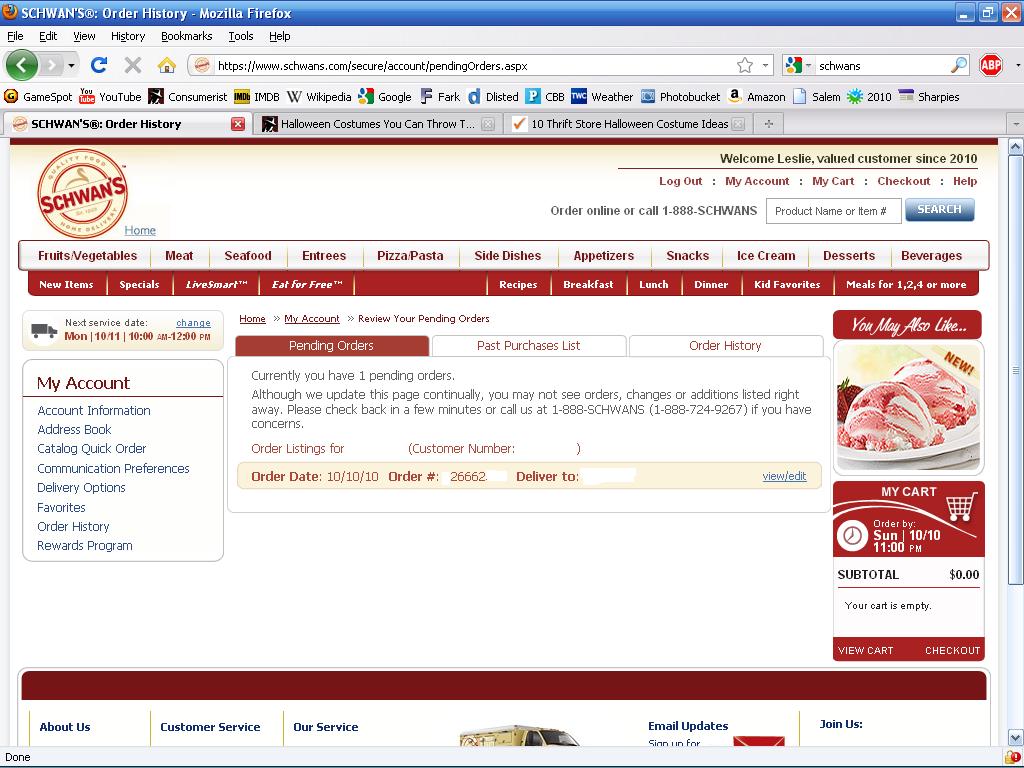Select the Past Purchases List tab
Screen dimensions: 1024x768
529,345
